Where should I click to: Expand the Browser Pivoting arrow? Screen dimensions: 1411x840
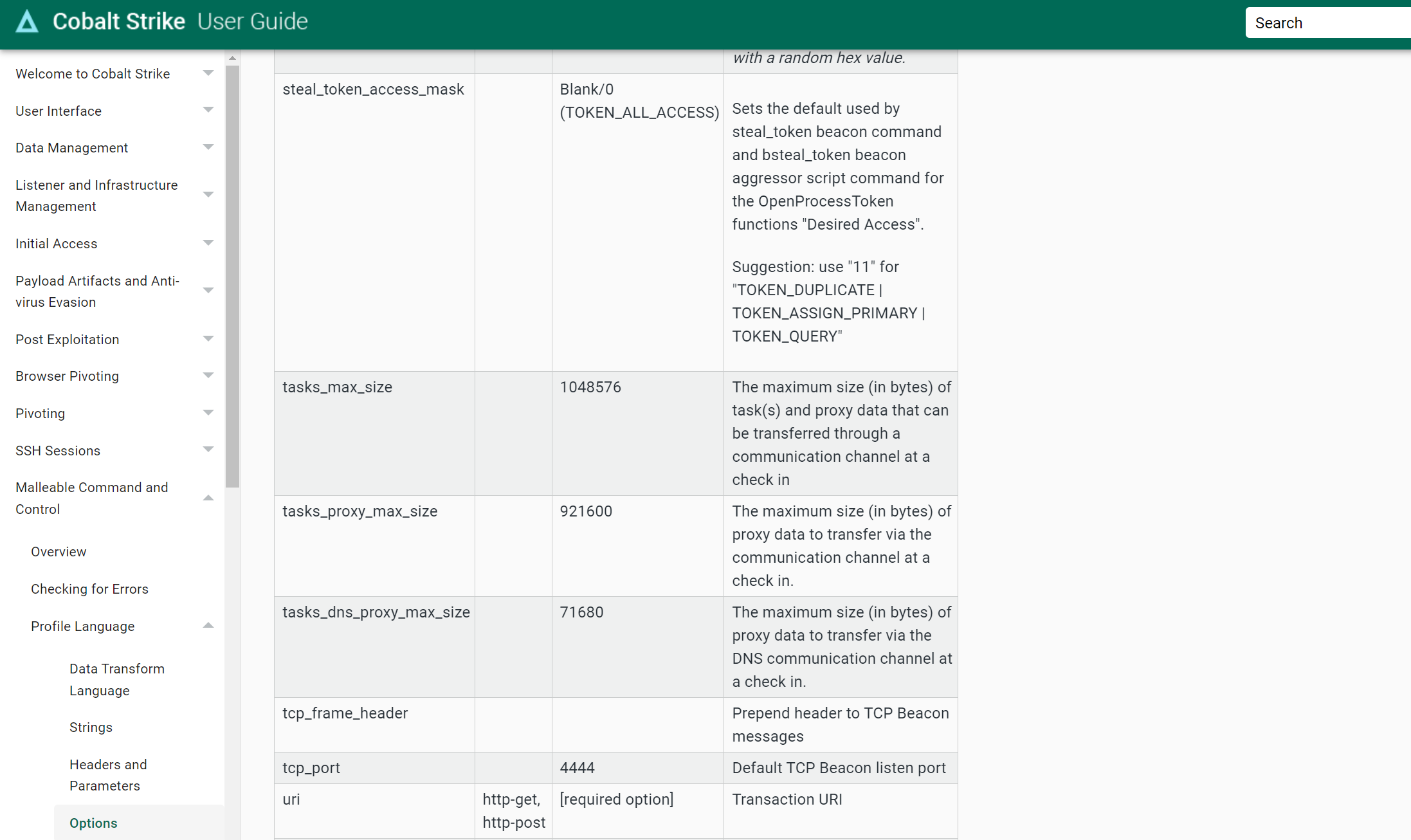pyautogui.click(x=208, y=376)
